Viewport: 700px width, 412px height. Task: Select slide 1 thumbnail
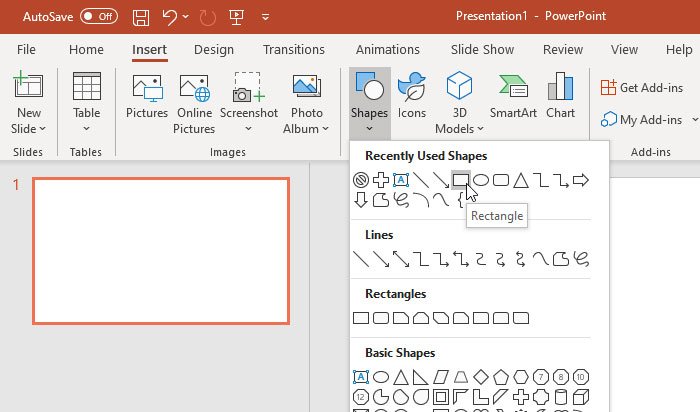tap(161, 251)
